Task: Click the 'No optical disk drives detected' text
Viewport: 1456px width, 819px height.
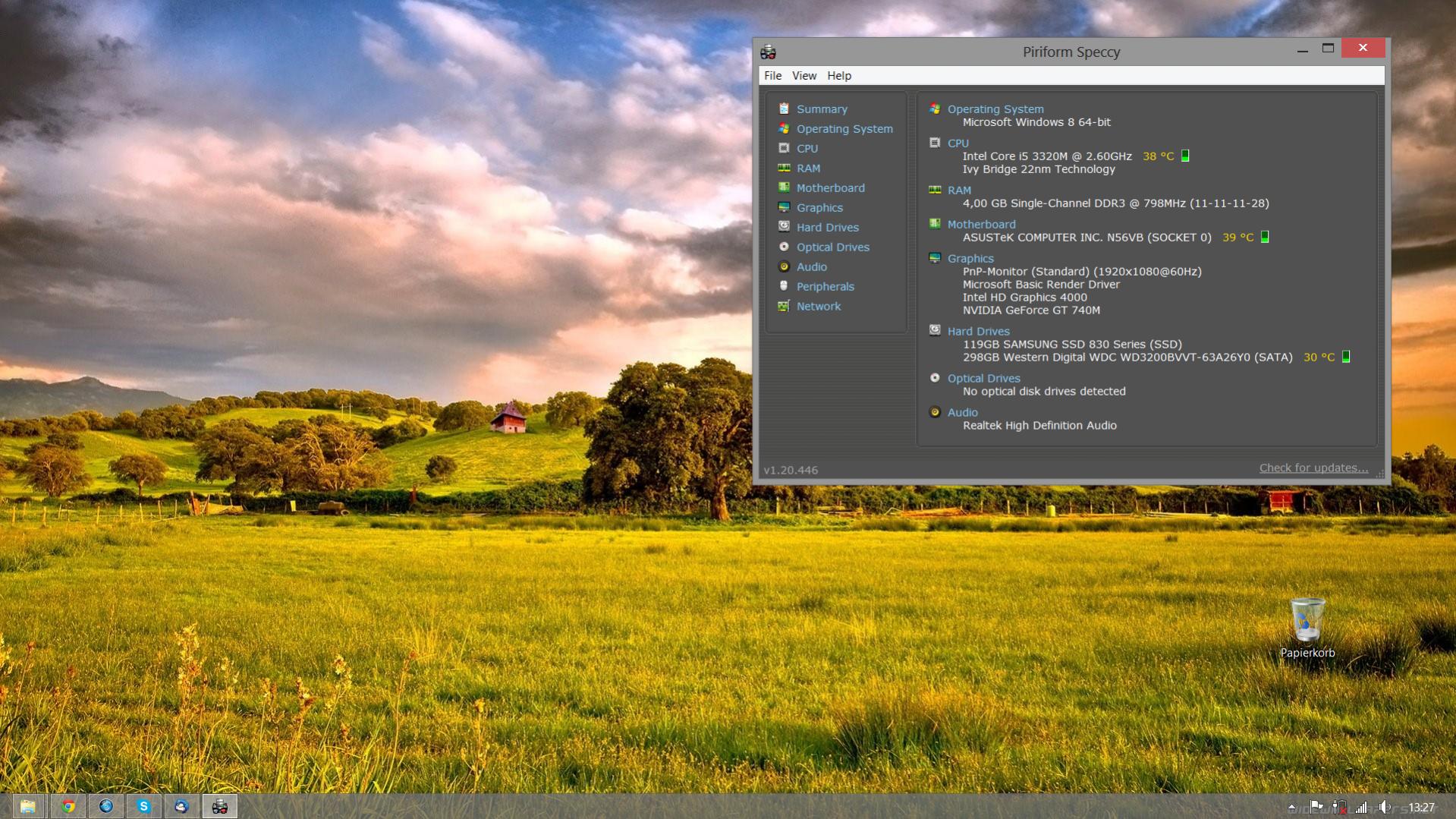Action: tap(1044, 392)
